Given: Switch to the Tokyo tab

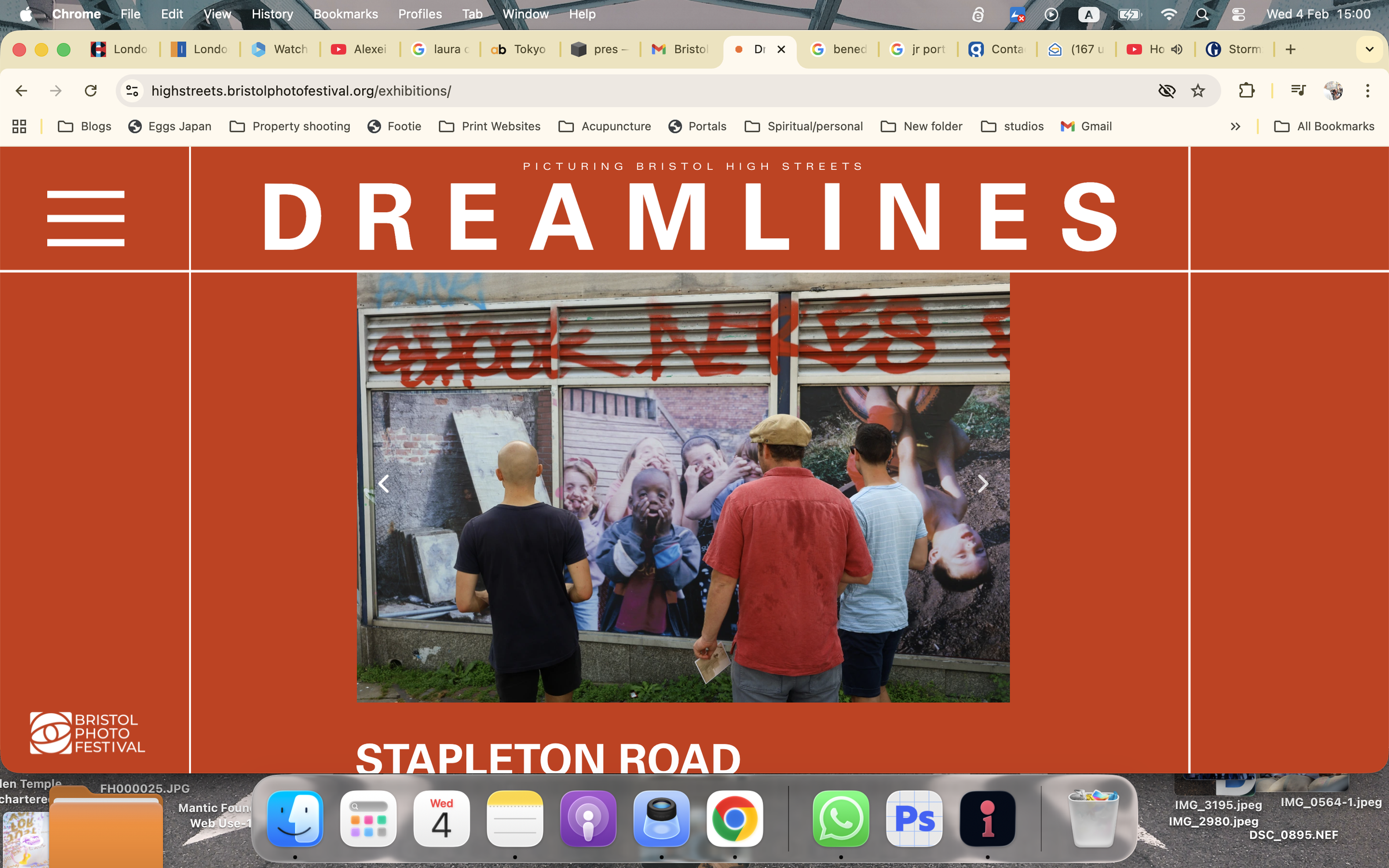Looking at the screenshot, I should [x=519, y=49].
